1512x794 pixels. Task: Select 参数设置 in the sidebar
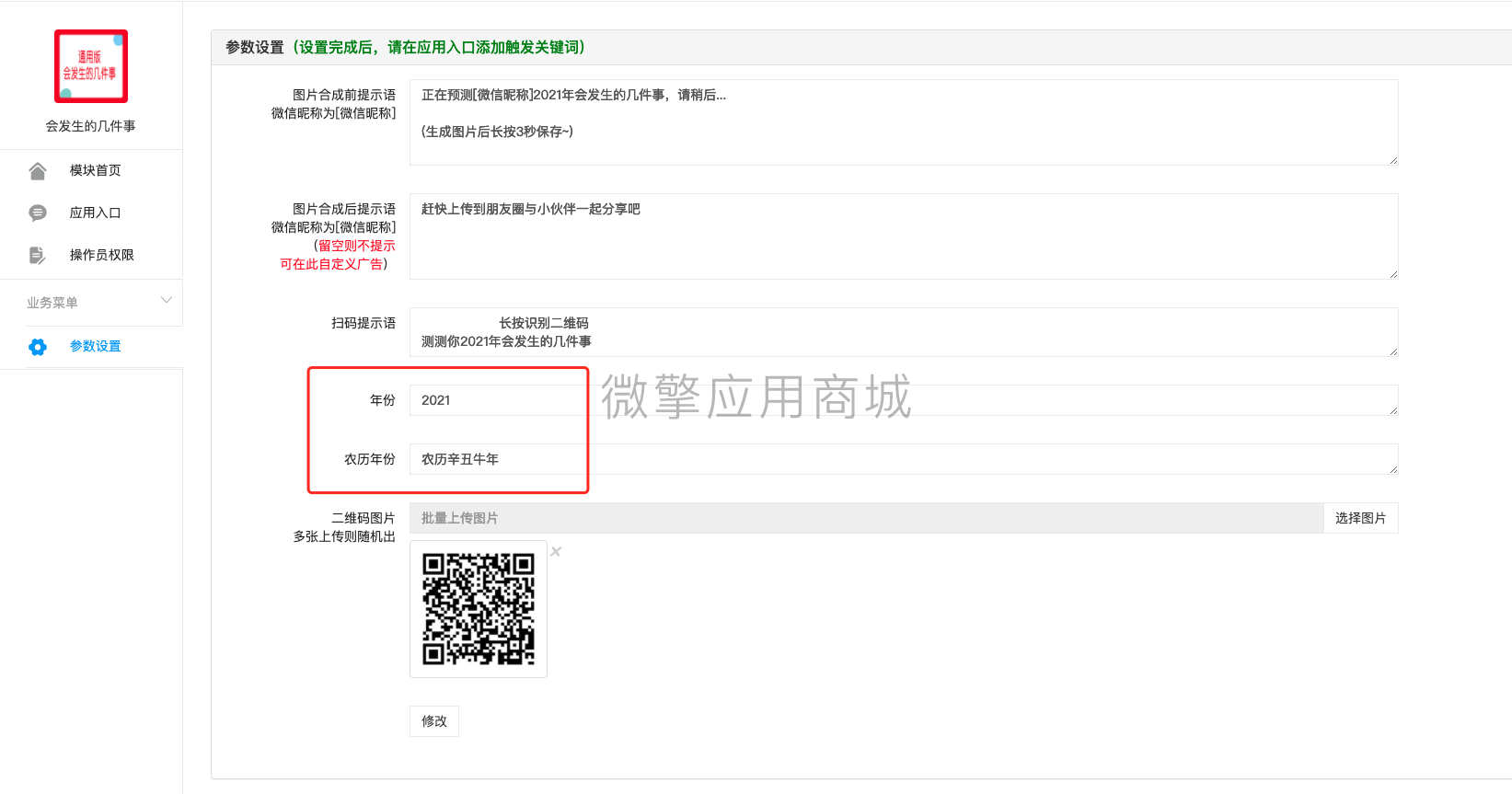click(96, 346)
